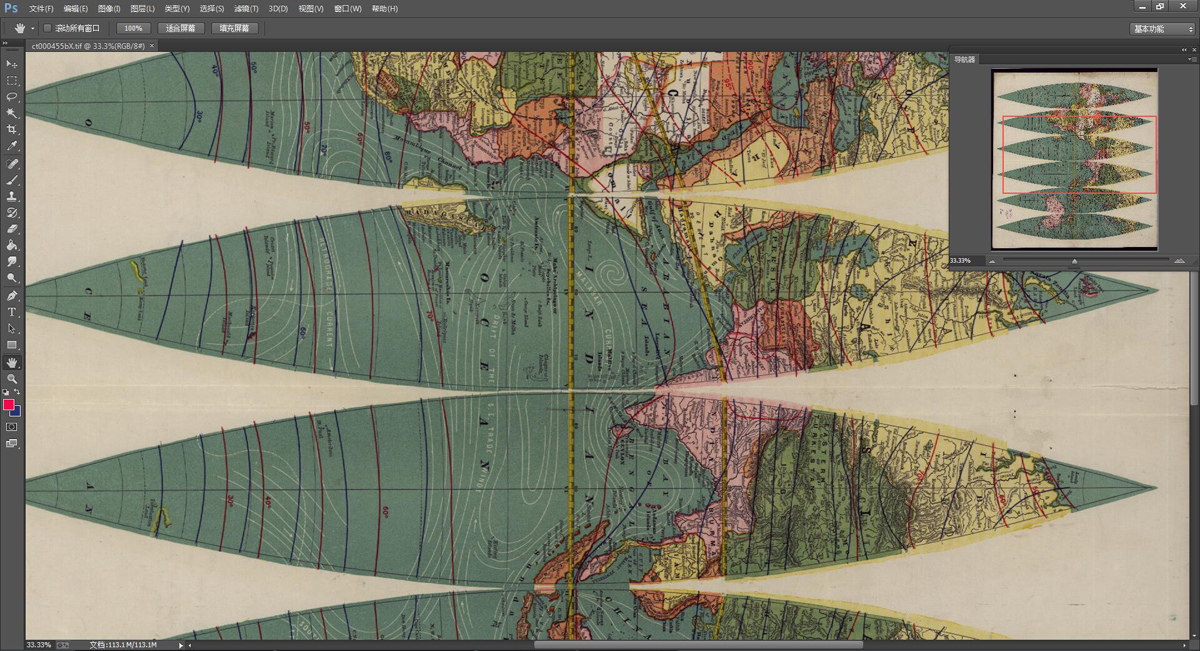Screen dimensions: 1200x651
Task: Select the Horizontal Type tool
Action: tap(12, 312)
